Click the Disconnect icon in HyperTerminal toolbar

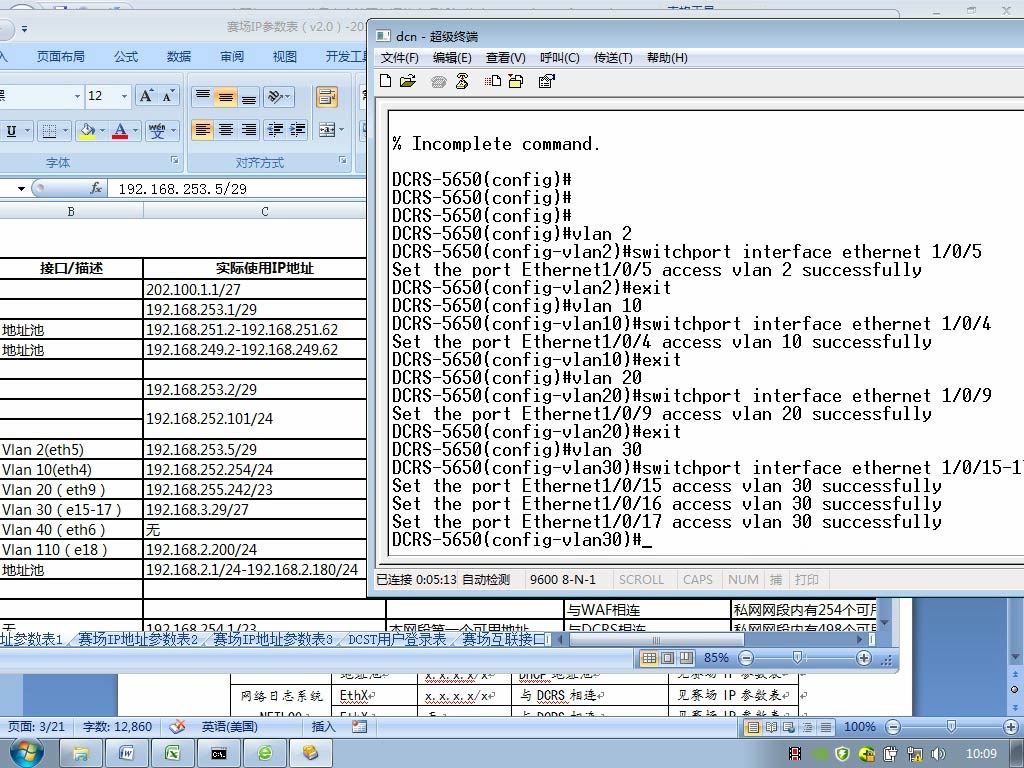pyautogui.click(x=462, y=81)
